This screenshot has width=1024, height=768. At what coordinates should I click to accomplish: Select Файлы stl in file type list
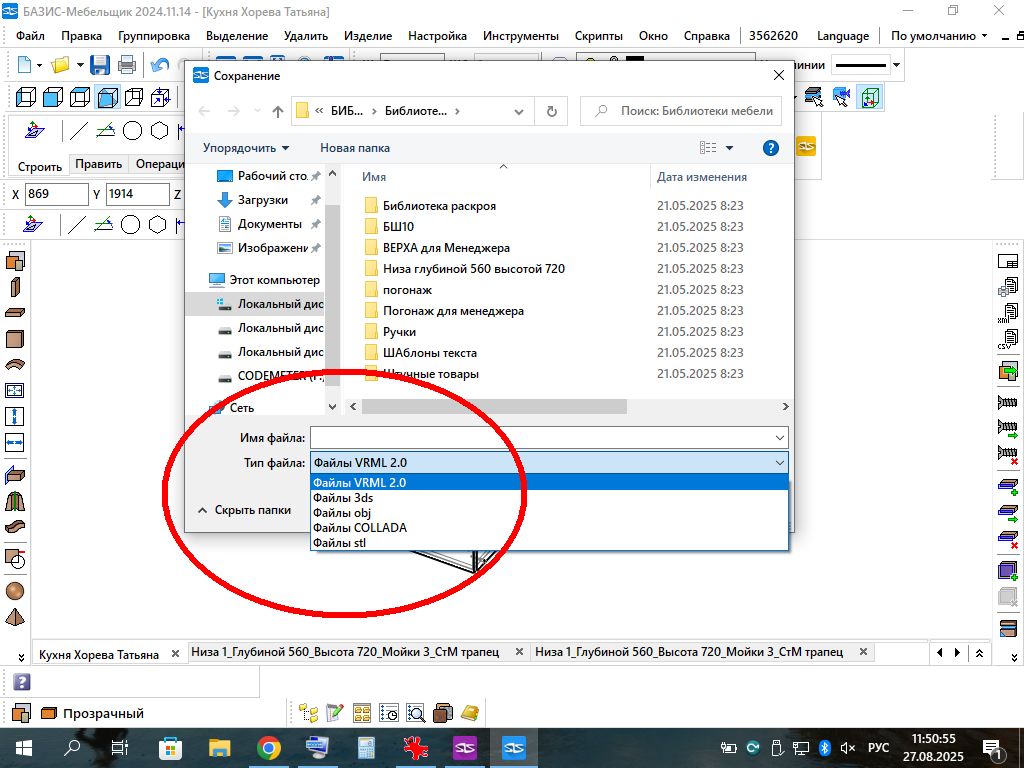(x=549, y=543)
